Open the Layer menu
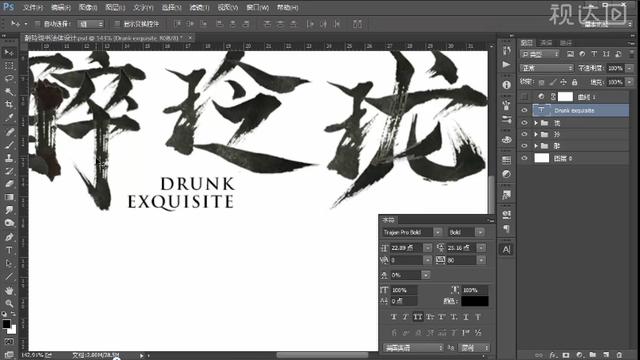Screen dimensions: 640x360 pyautogui.click(x=116, y=8)
